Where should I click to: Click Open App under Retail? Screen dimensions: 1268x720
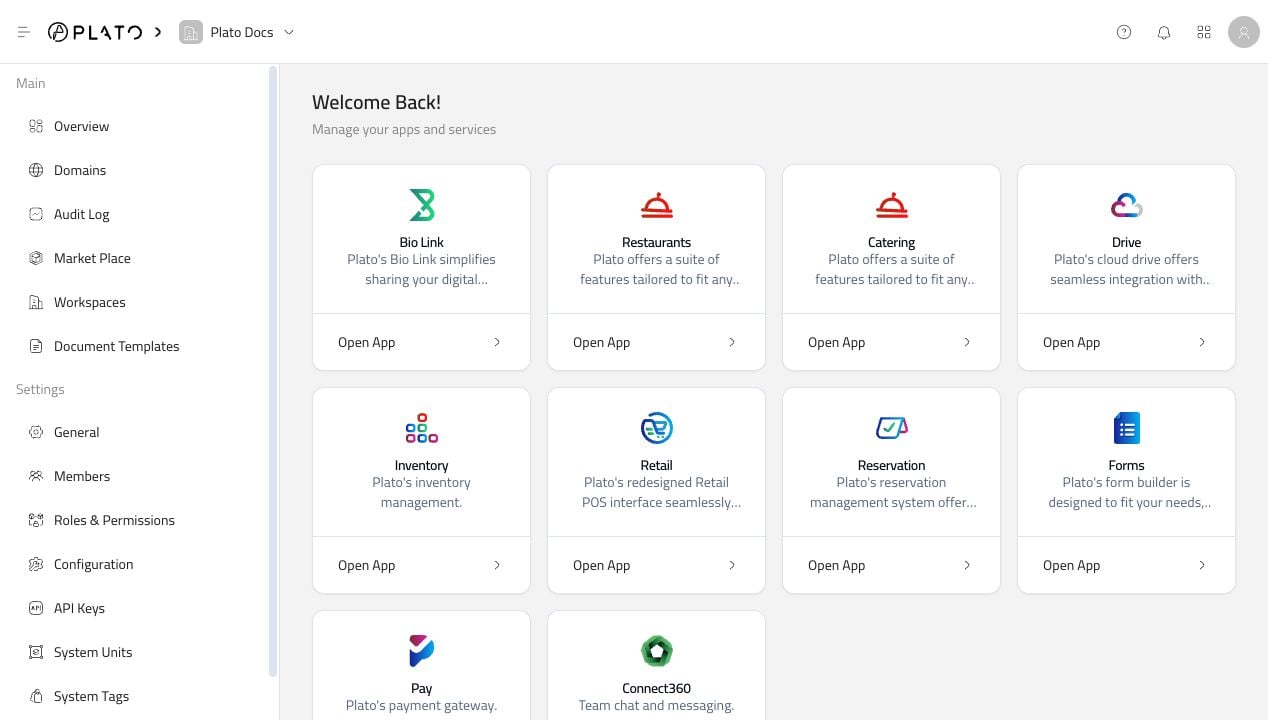tap(602, 565)
